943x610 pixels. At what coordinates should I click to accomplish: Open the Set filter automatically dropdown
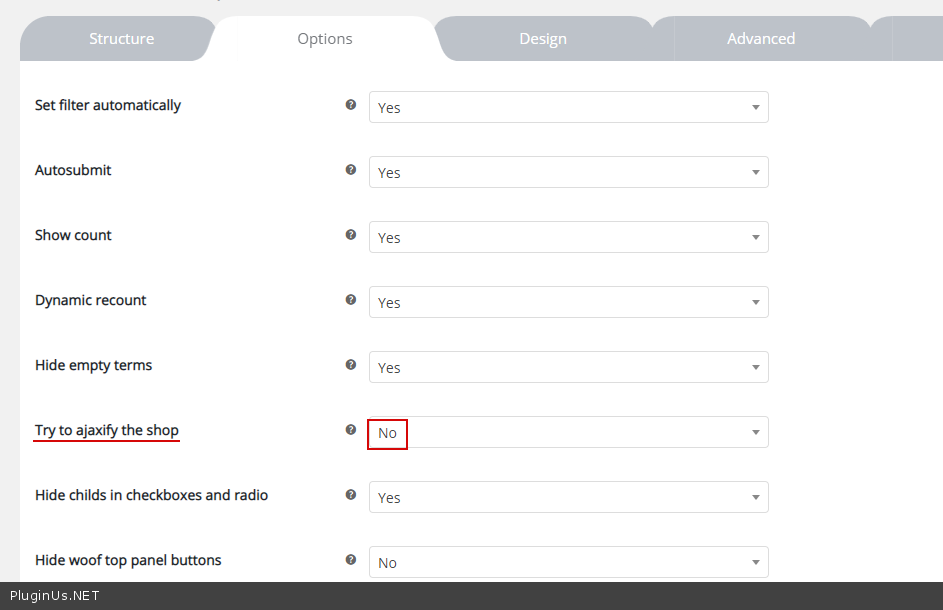point(568,107)
